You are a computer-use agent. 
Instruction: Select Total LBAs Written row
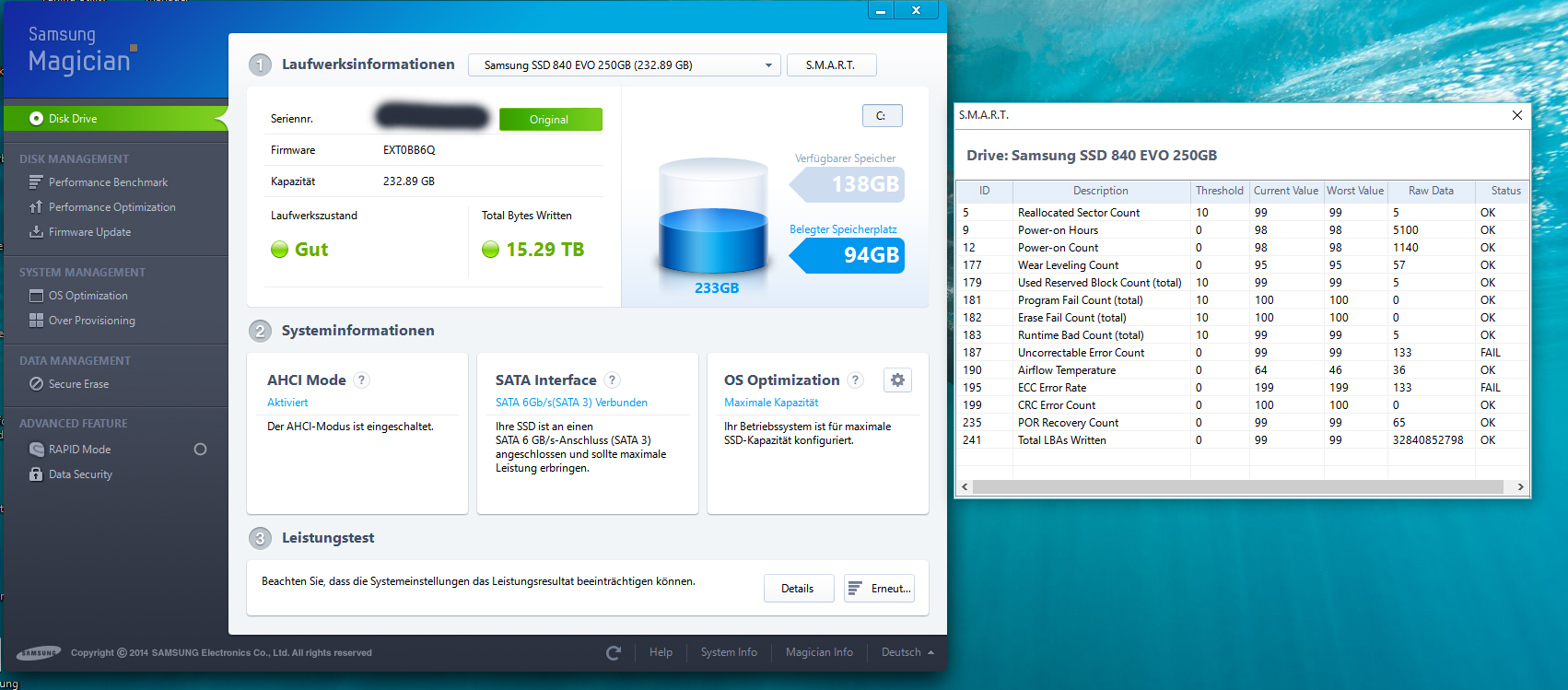point(1243,440)
